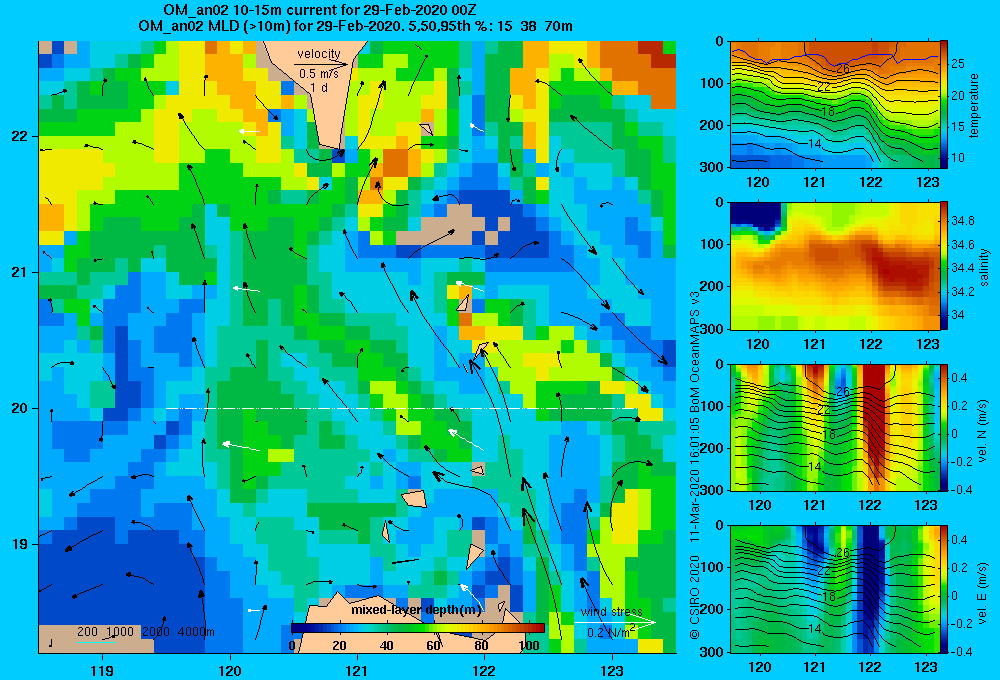
Task: Click latitude label '22' on main map
Action: 19,136
